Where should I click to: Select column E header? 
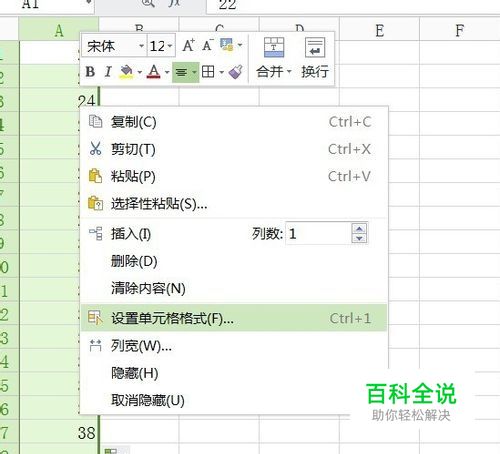pos(379,30)
